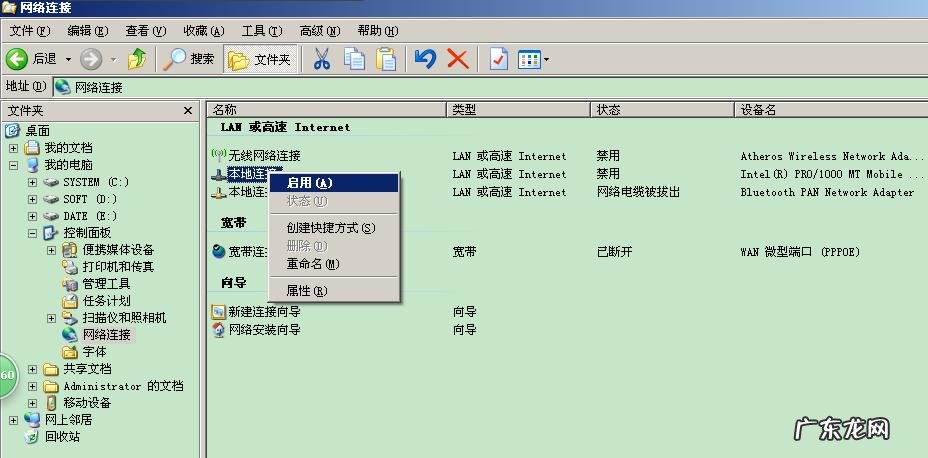The image size is (928, 458).
Task: Click the Cut scissors toolbar icon
Action: [x=321, y=59]
